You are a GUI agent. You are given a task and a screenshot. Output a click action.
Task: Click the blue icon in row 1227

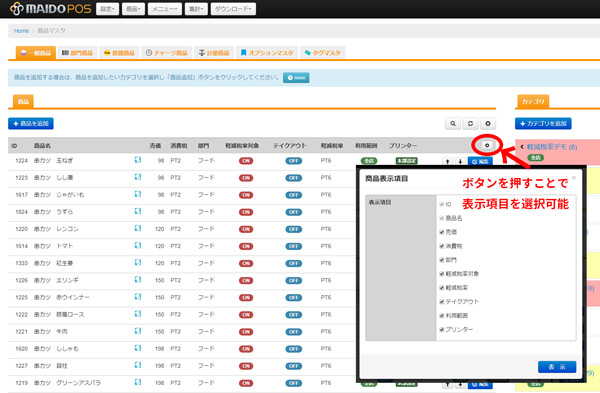coord(138,365)
